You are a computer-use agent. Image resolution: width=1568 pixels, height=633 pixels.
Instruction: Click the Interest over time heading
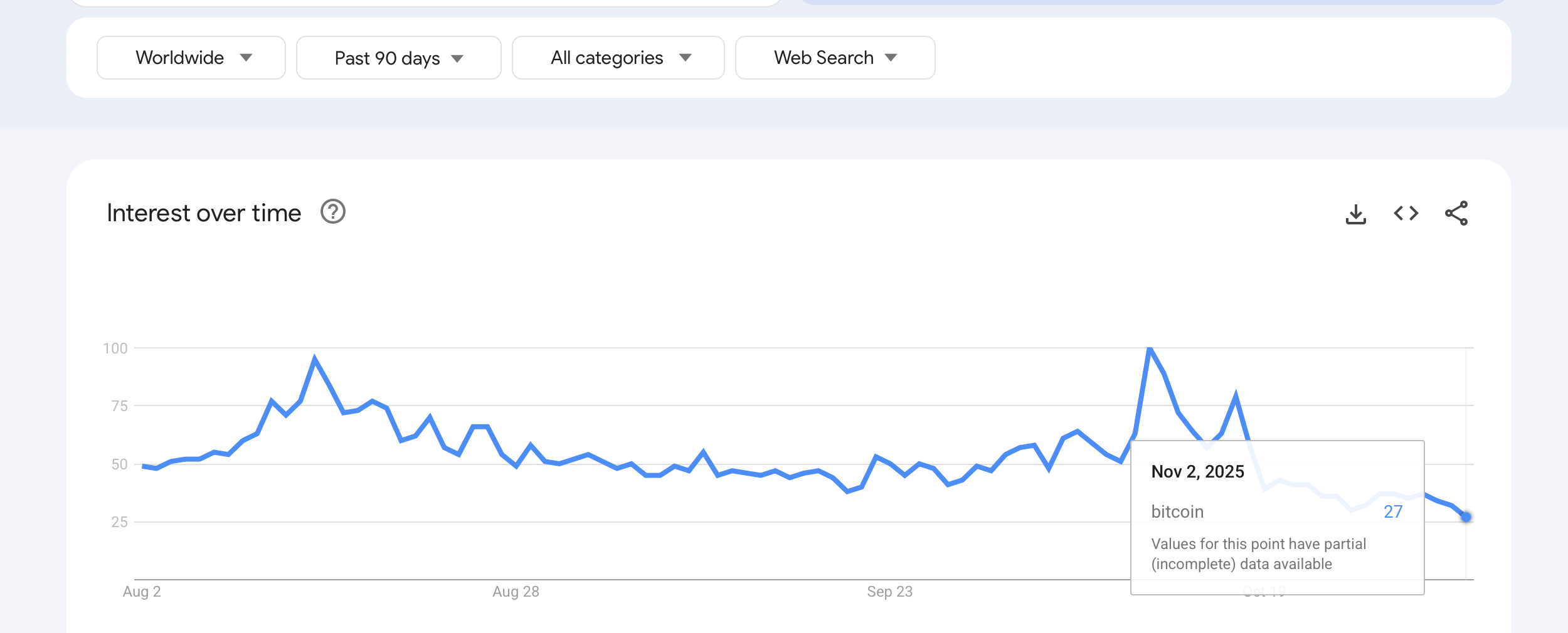pos(204,212)
